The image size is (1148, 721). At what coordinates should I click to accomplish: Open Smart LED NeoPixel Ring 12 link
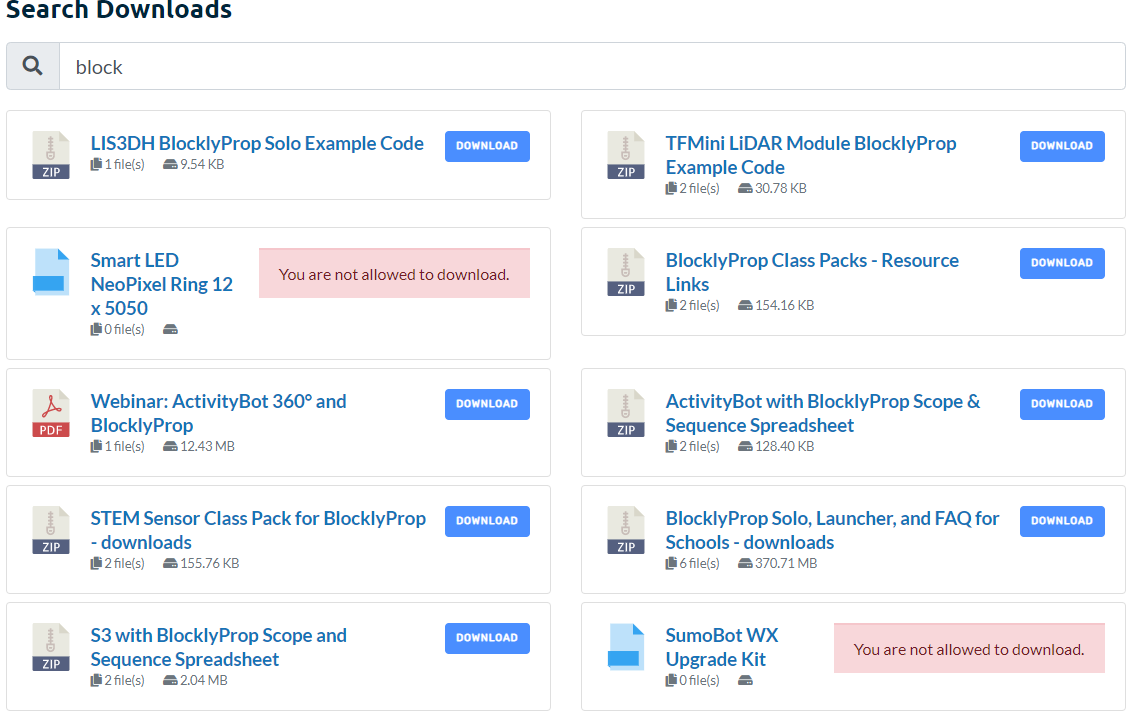coord(162,284)
